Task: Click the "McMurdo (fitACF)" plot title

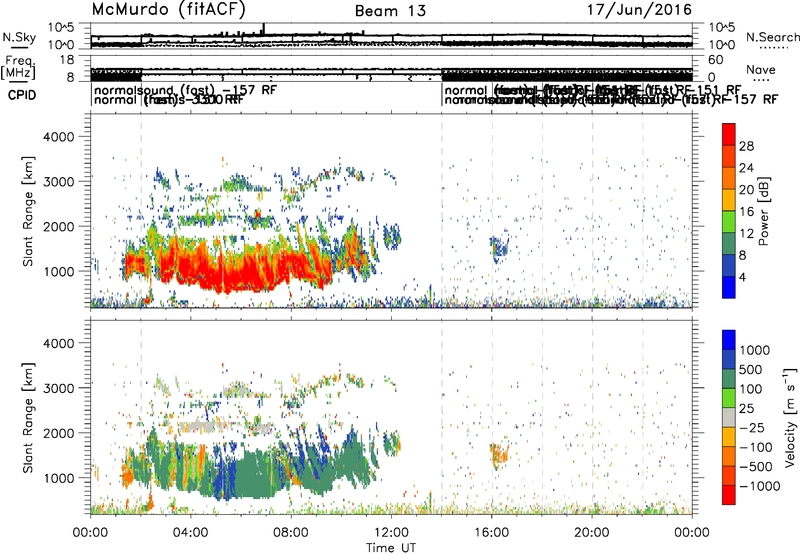Action: 168,9
